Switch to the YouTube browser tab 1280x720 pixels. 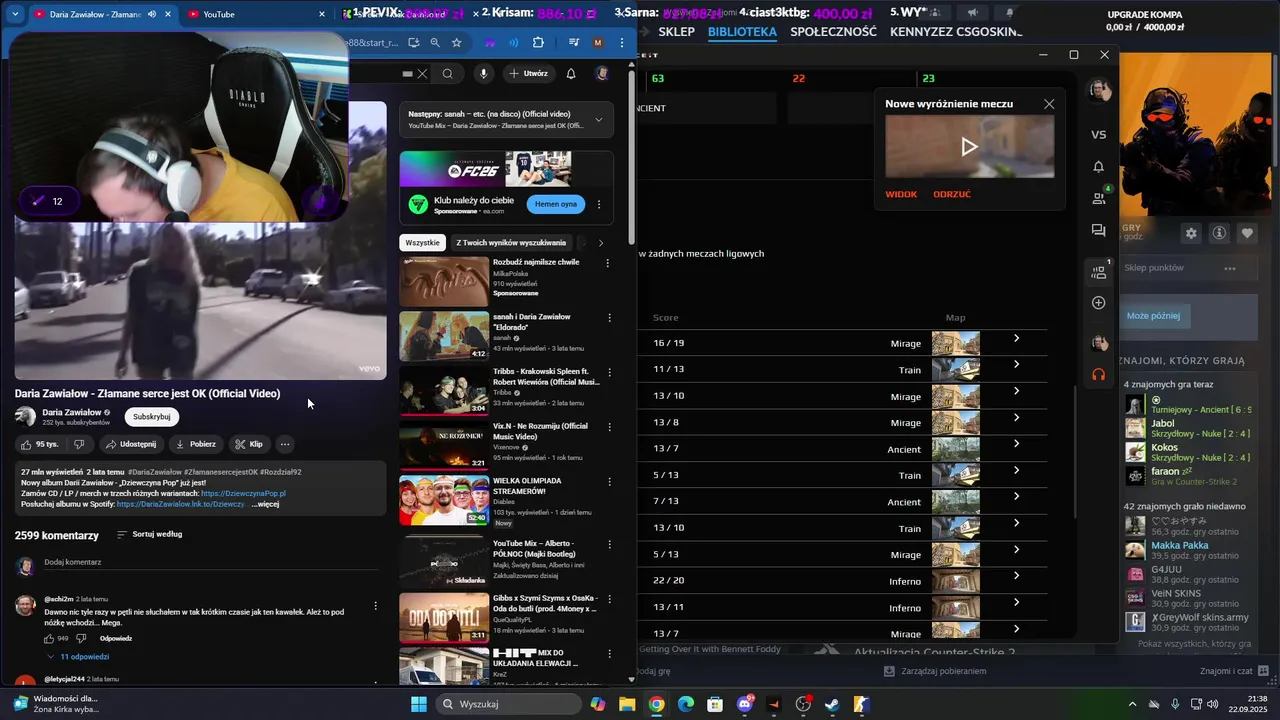256,14
